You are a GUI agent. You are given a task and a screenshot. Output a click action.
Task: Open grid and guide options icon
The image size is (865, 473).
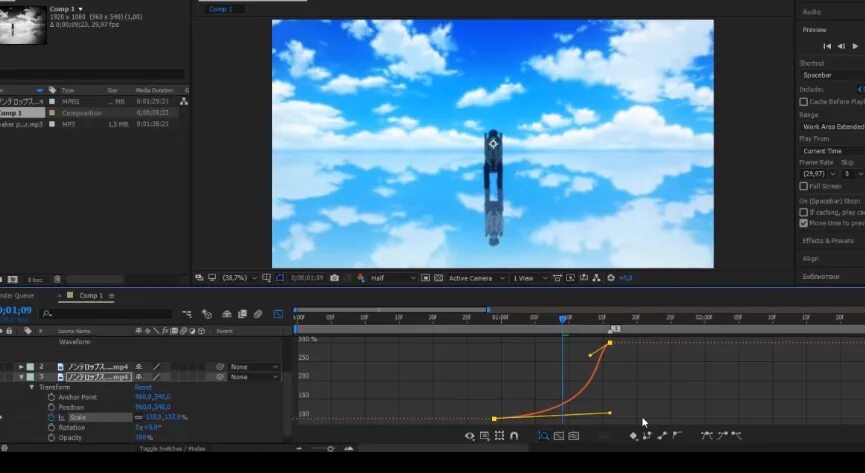tap(267, 278)
